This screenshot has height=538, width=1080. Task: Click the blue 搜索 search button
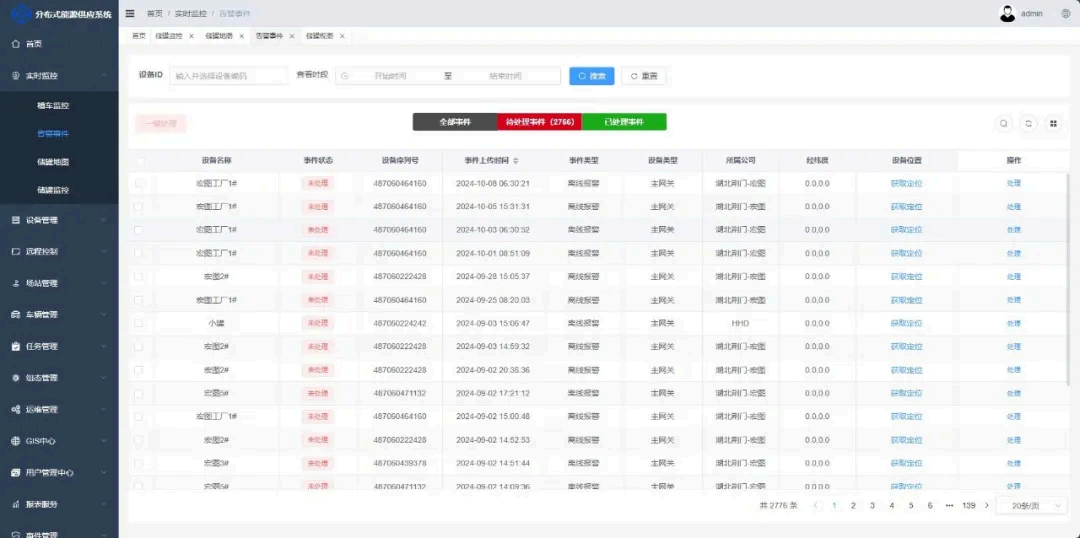pos(592,76)
